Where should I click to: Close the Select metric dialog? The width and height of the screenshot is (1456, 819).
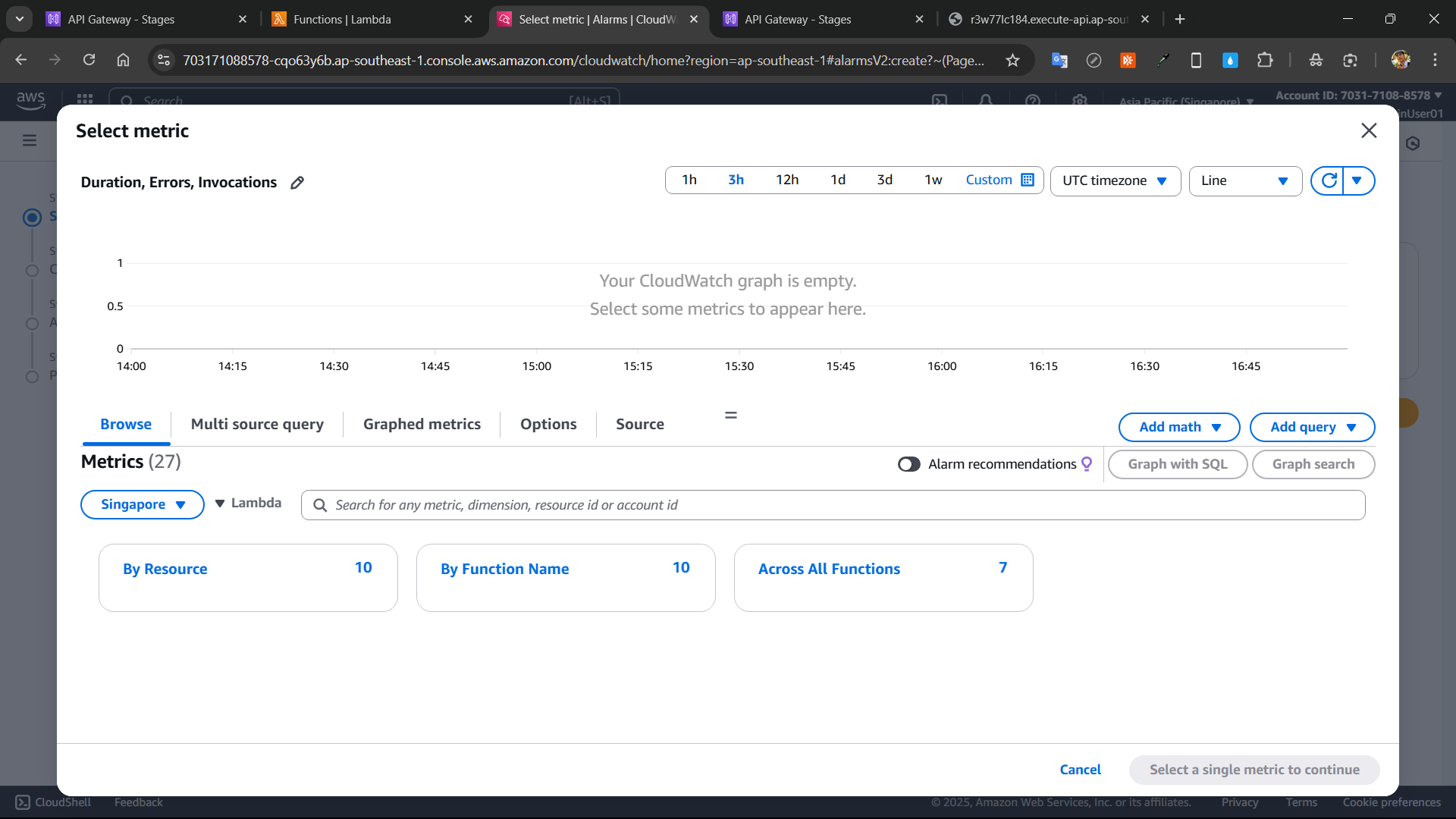coord(1369,130)
